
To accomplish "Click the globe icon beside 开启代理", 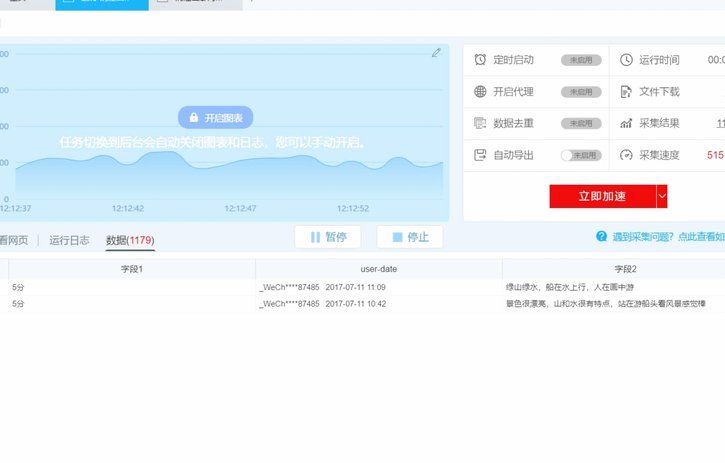I will coord(480,92).
